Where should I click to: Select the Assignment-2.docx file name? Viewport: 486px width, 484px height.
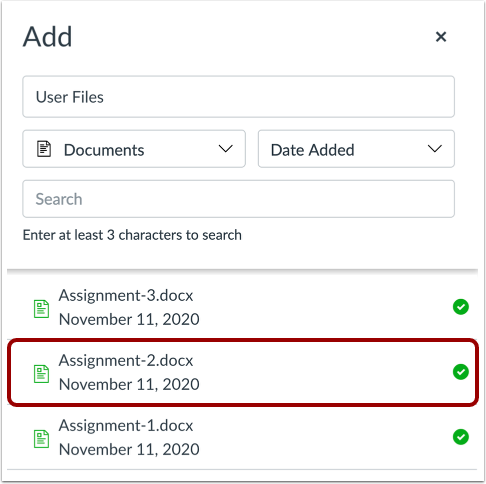point(126,360)
